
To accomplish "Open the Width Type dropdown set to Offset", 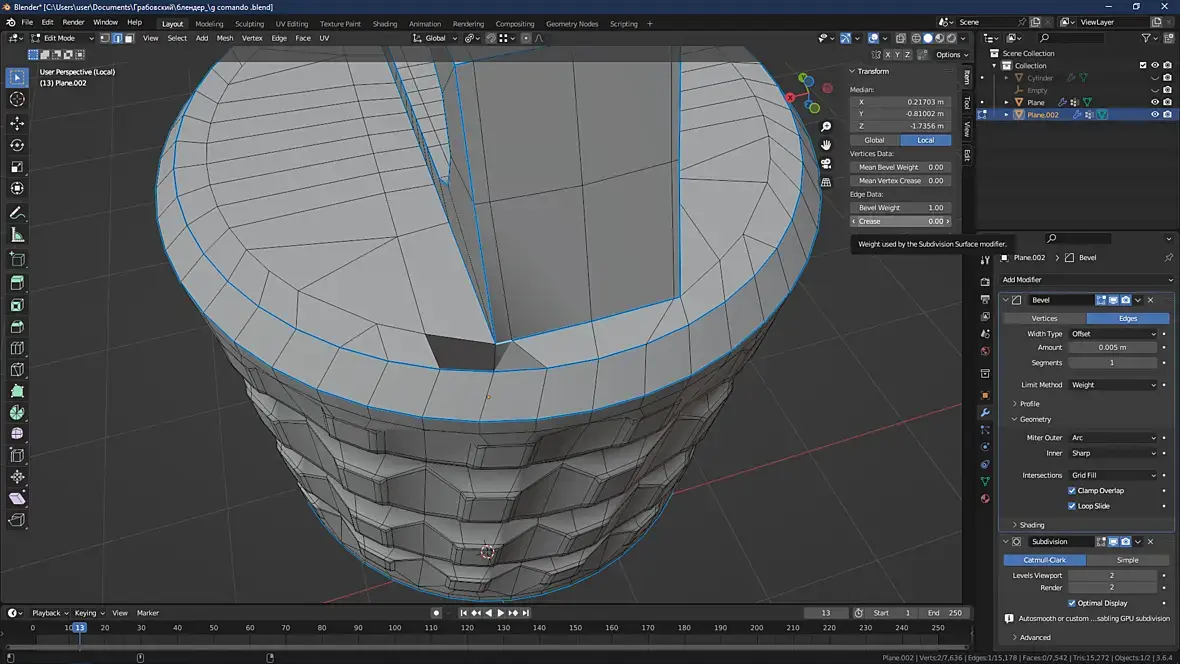I will click(1112, 334).
